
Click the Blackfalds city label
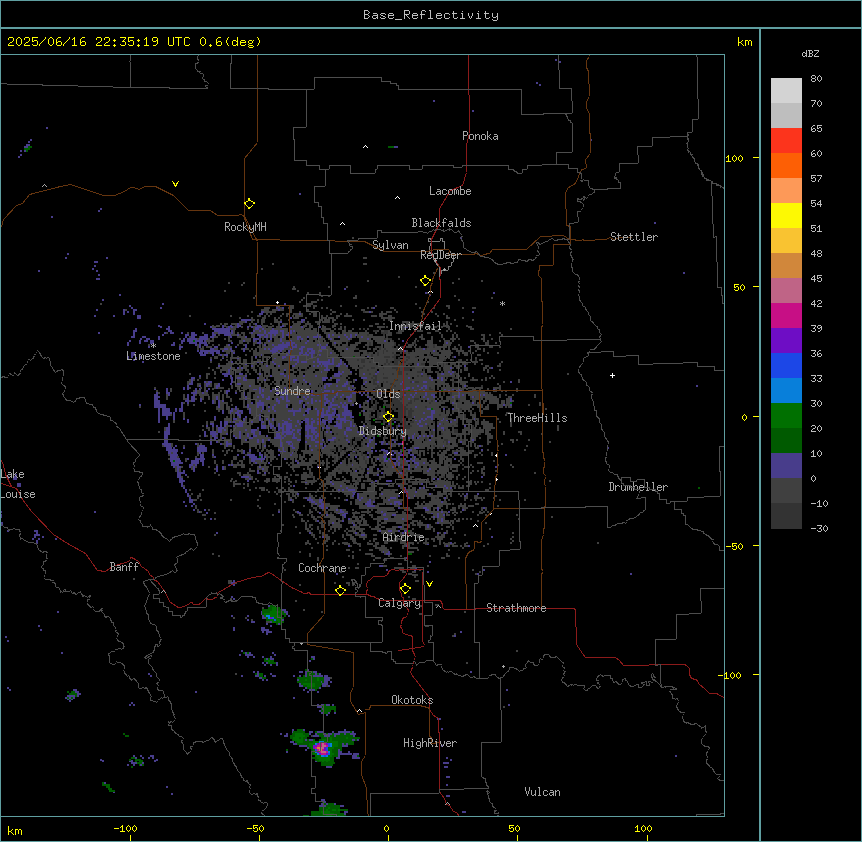tap(441, 223)
